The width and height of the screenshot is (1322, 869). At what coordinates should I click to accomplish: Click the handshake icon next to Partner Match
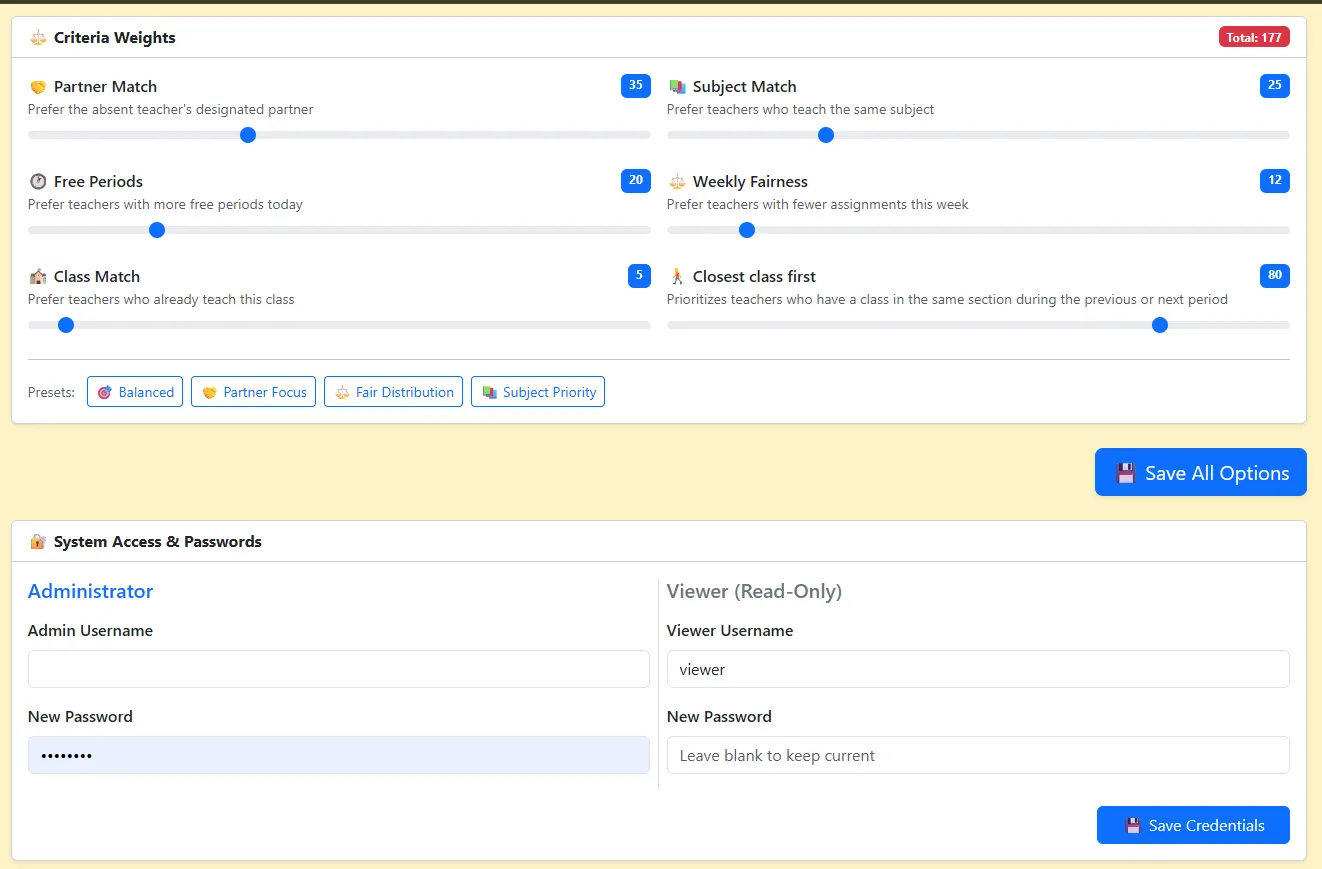[x=38, y=87]
